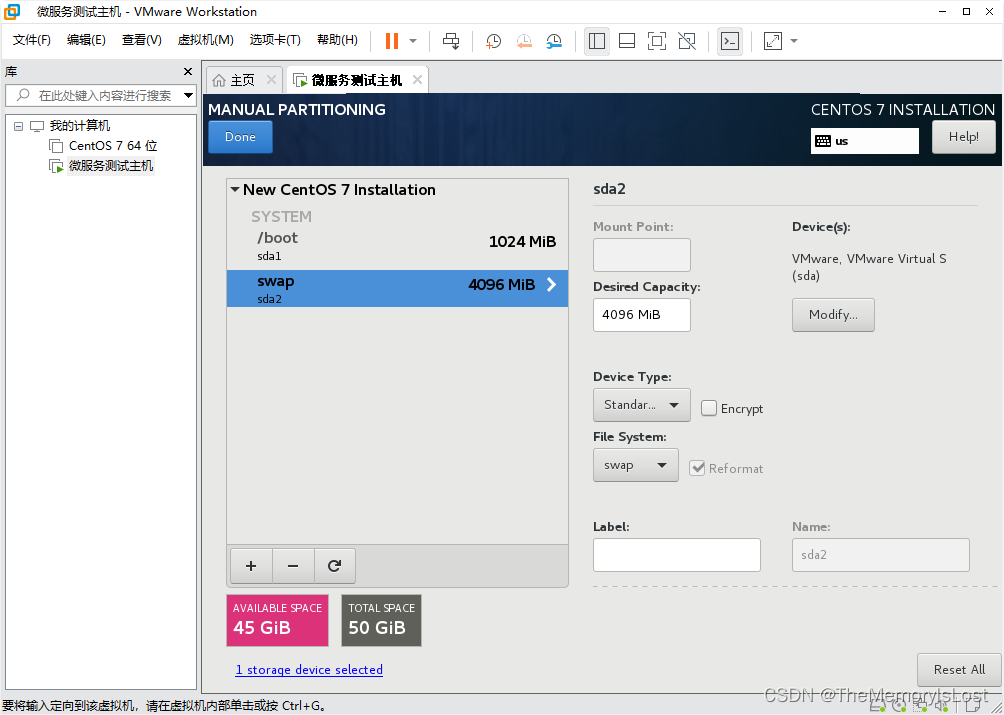Click the sound card status bar icon

[x=941, y=706]
